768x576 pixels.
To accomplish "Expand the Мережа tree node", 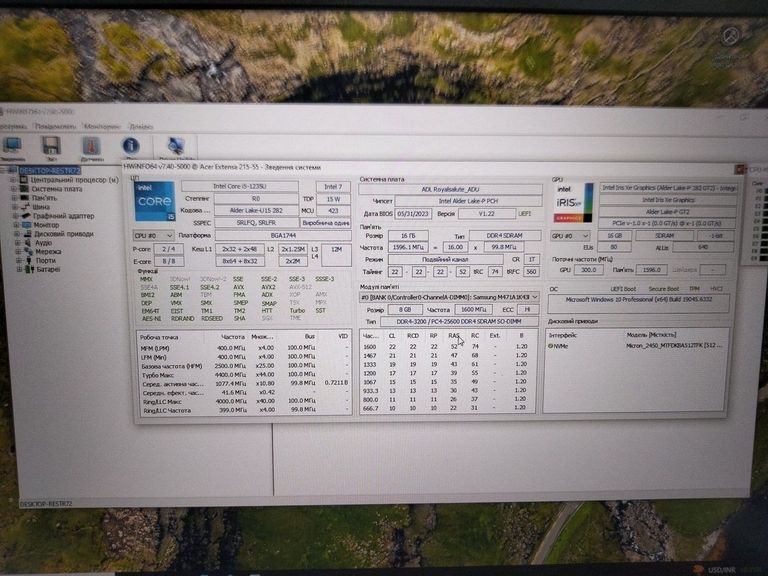I will 19,251.
